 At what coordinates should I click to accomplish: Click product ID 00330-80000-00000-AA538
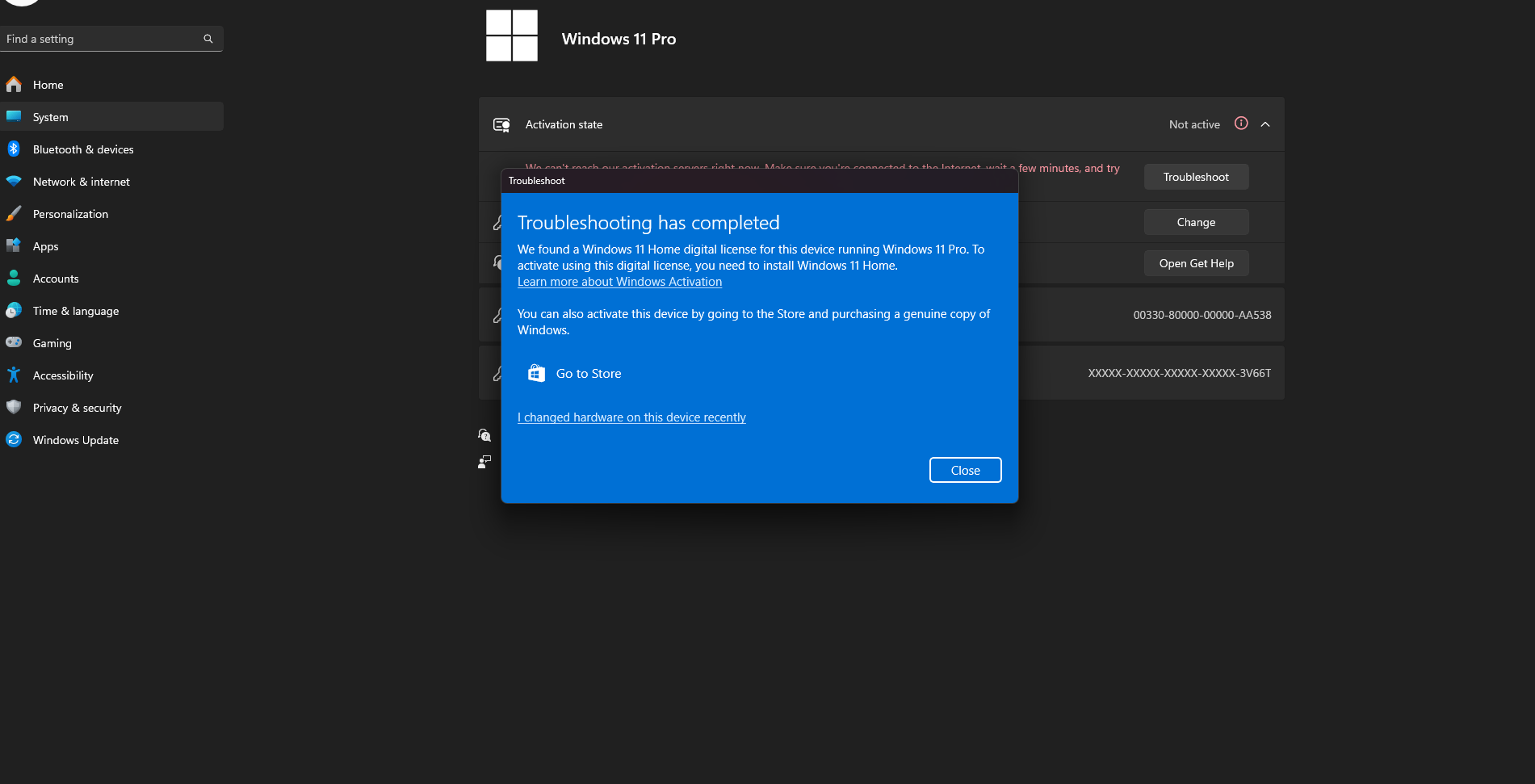[x=1202, y=315]
